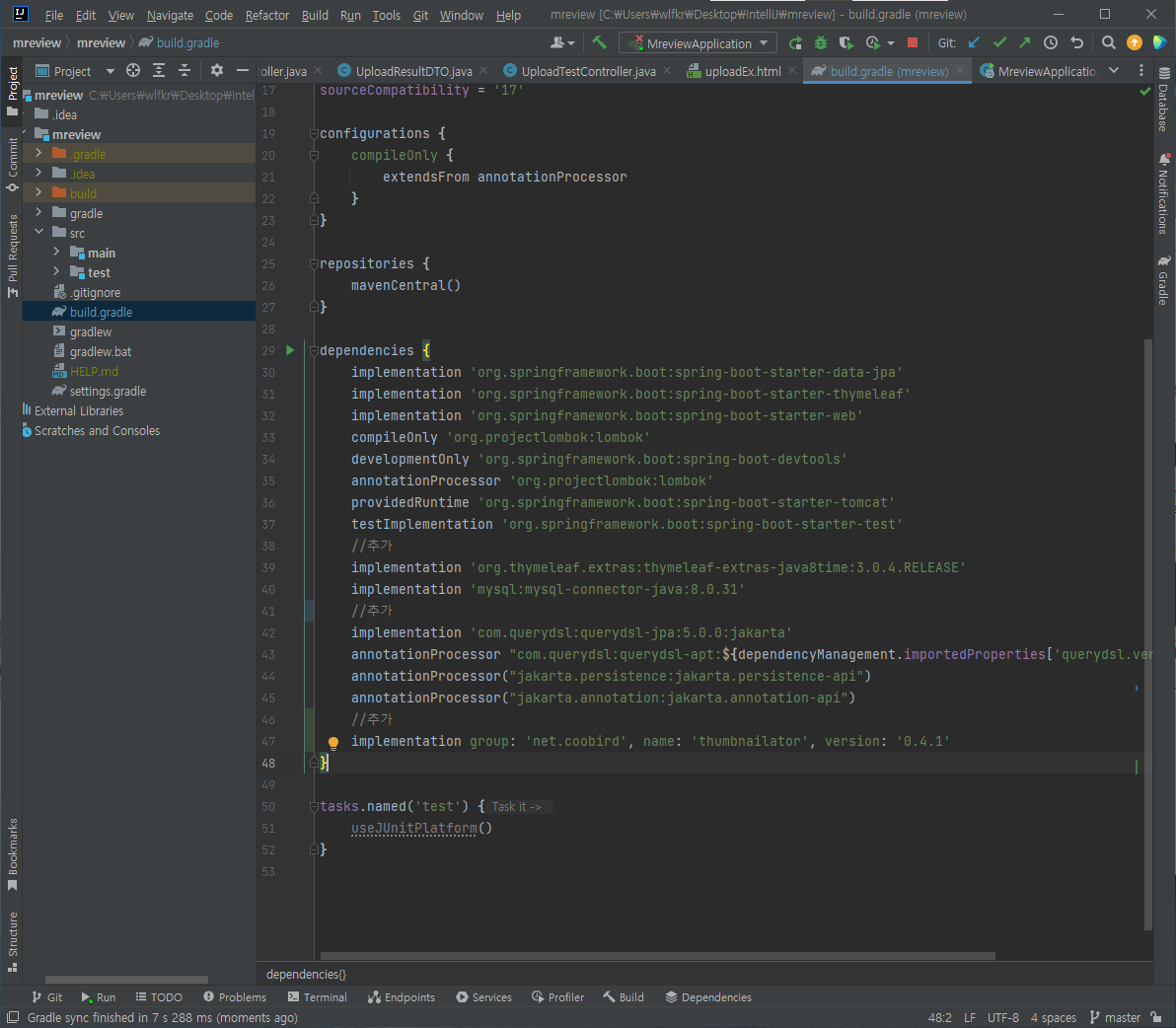This screenshot has width=1176, height=1028.
Task: Toggle file read-only lock icon
Action: pyautogui.click(x=1157, y=1017)
